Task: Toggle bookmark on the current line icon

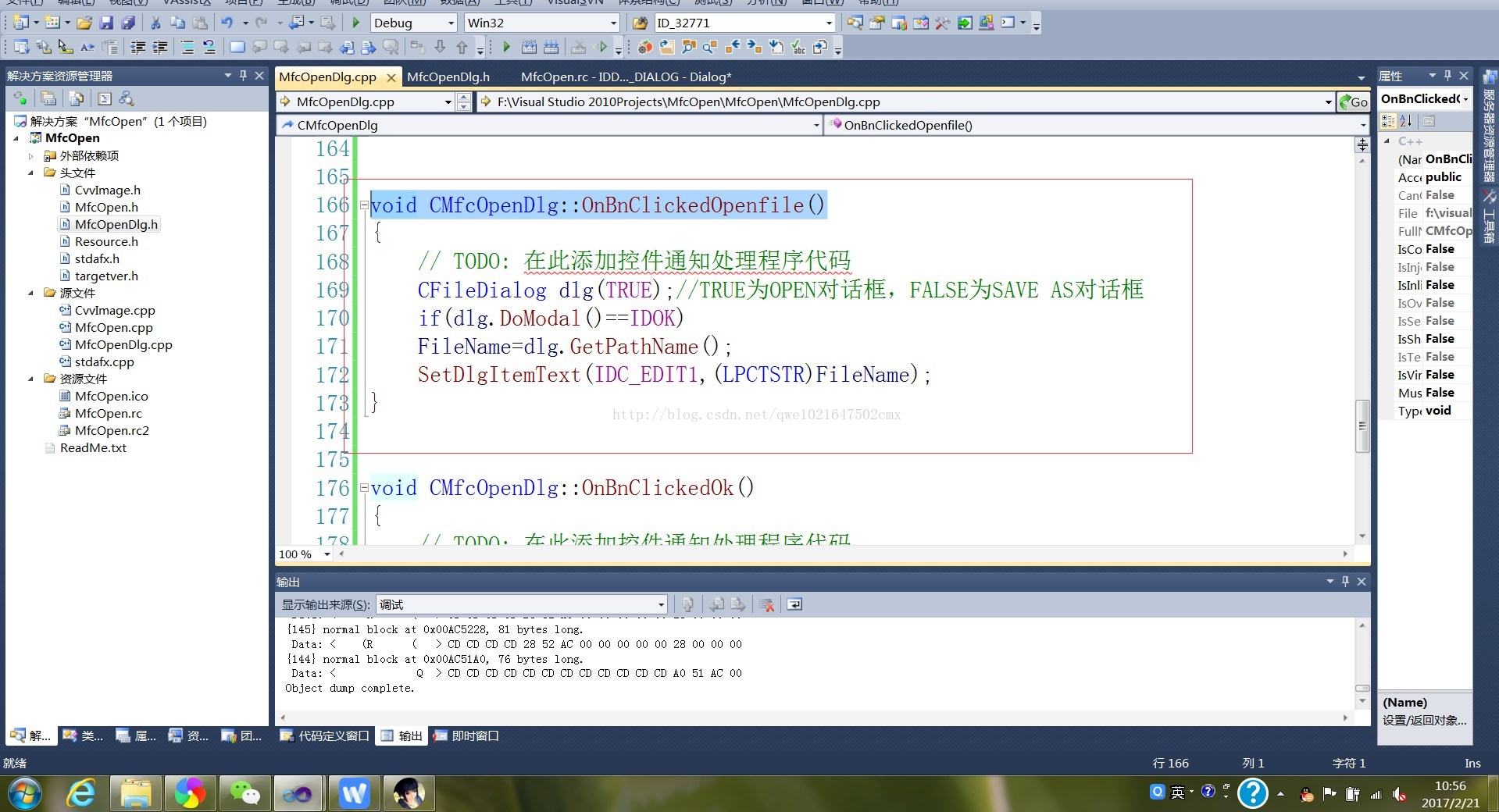Action: [x=237, y=48]
